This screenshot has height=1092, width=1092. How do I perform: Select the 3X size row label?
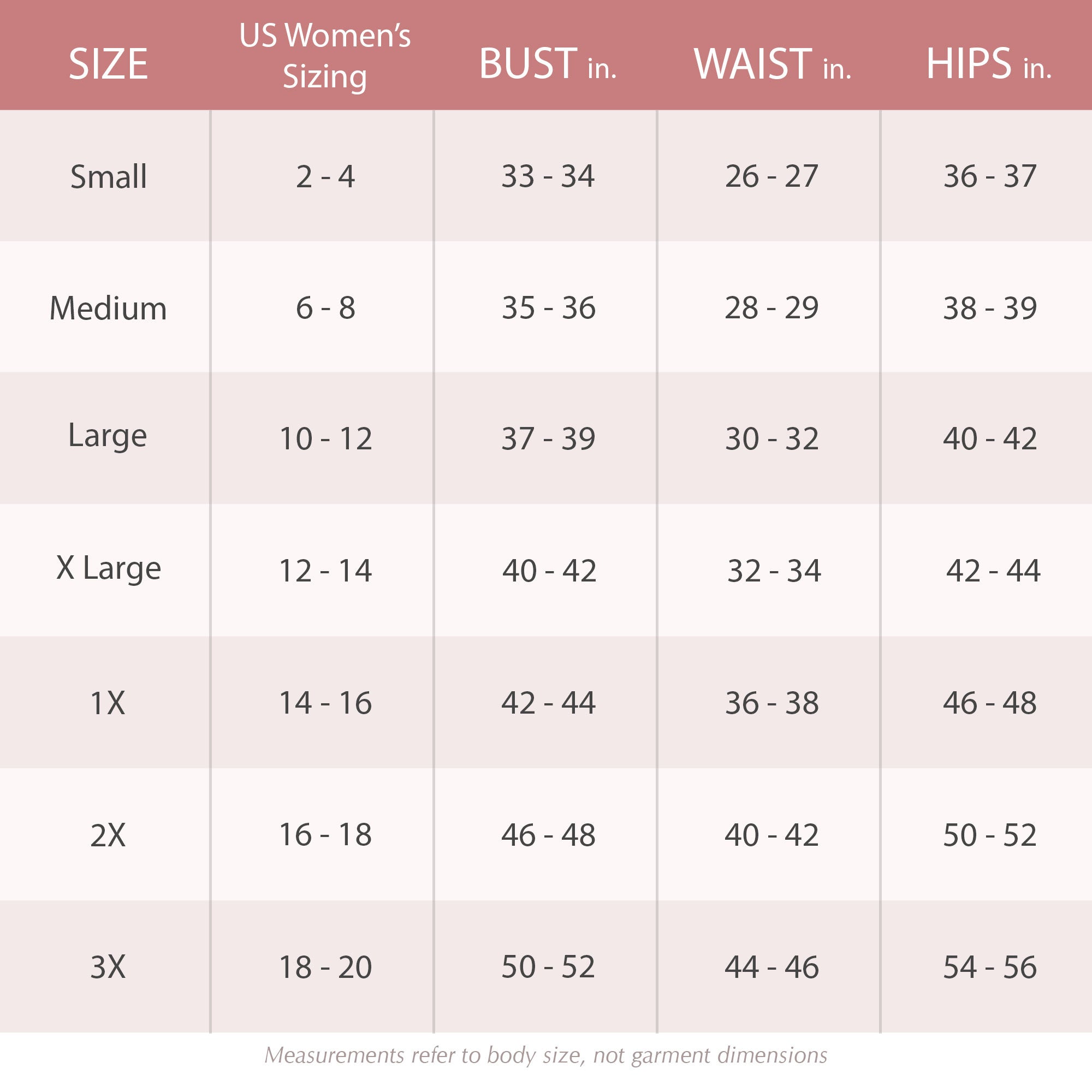108,966
